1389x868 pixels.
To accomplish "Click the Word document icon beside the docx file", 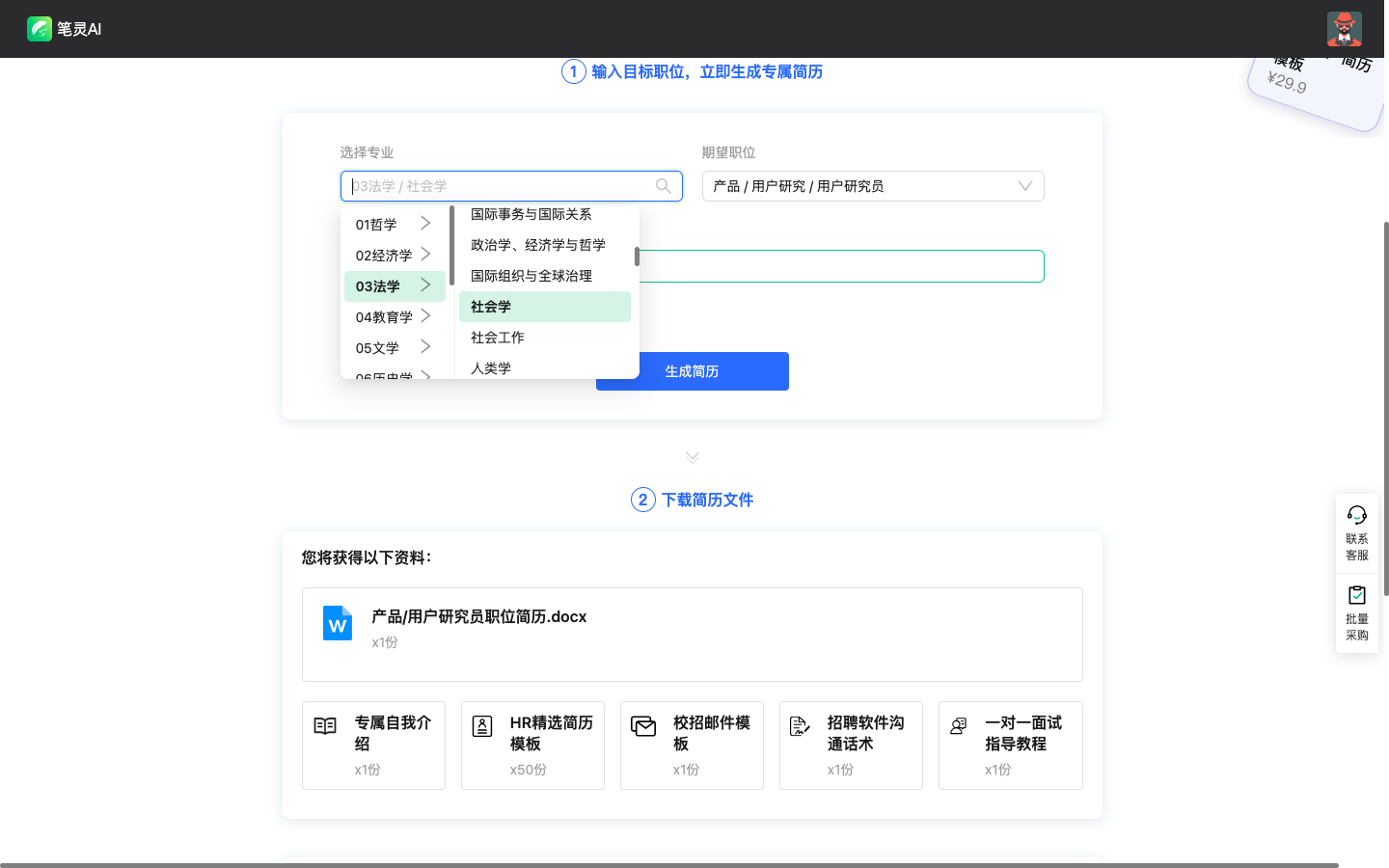I will (x=338, y=623).
